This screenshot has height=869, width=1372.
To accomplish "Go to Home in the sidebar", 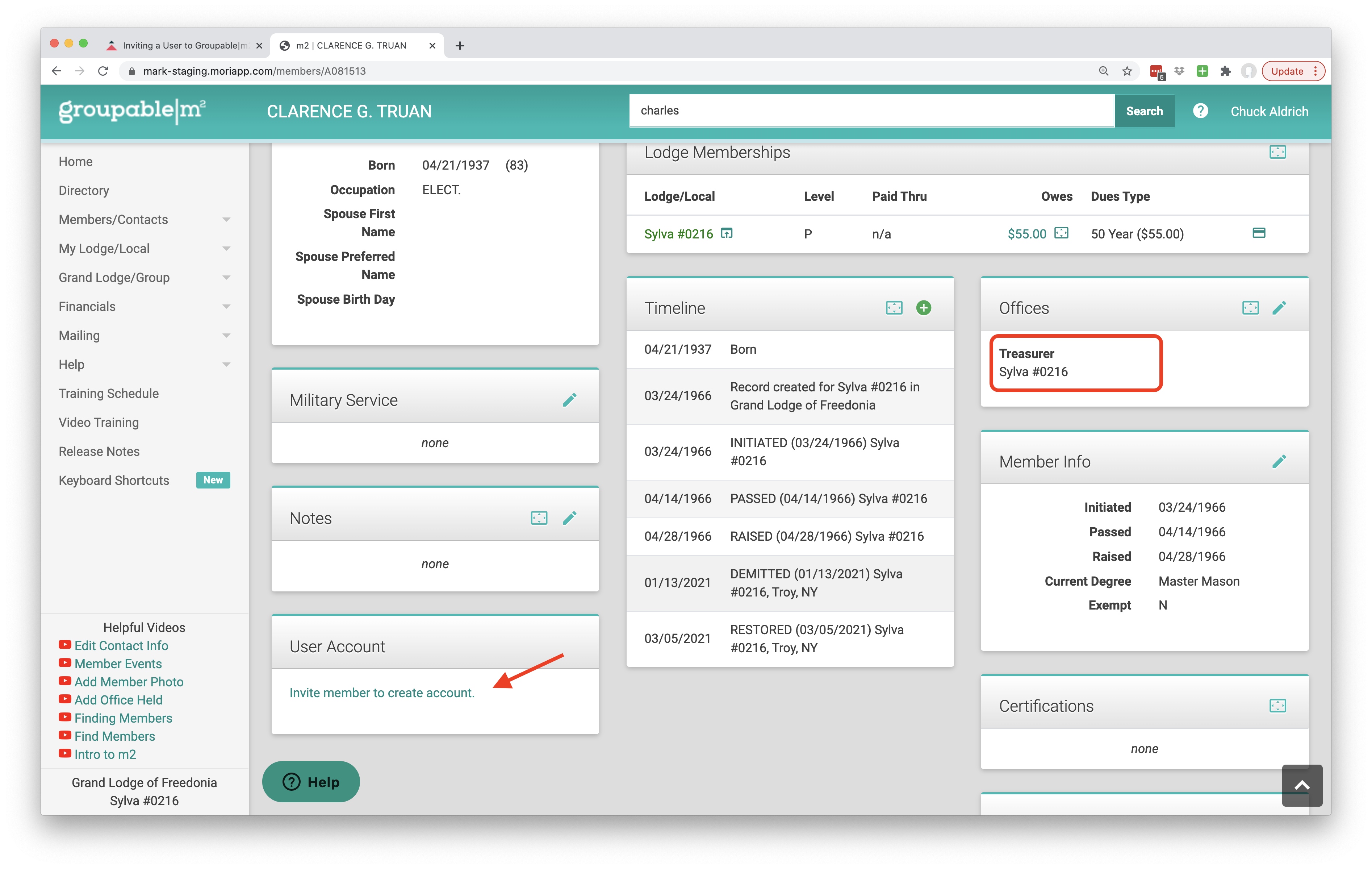I will point(75,161).
